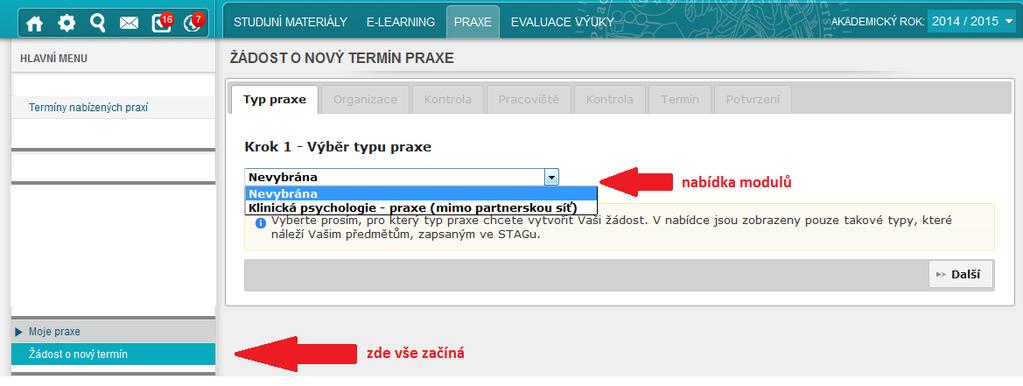
Task: Click the Další button
Action: 962,275
